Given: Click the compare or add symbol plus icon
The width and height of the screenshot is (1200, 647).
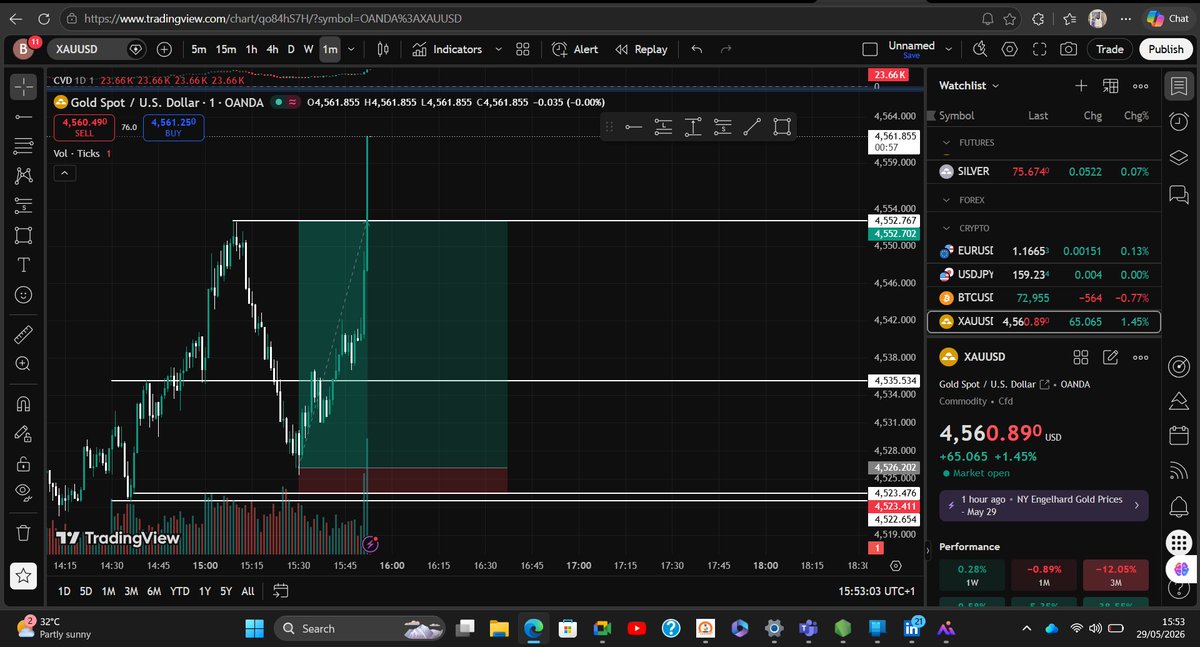Looking at the screenshot, I should pos(164,49).
